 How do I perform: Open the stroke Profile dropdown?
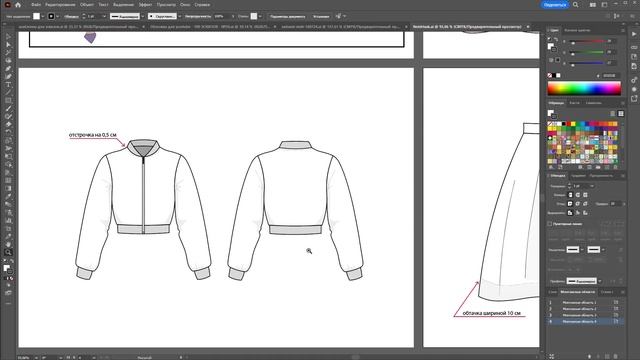600,281
